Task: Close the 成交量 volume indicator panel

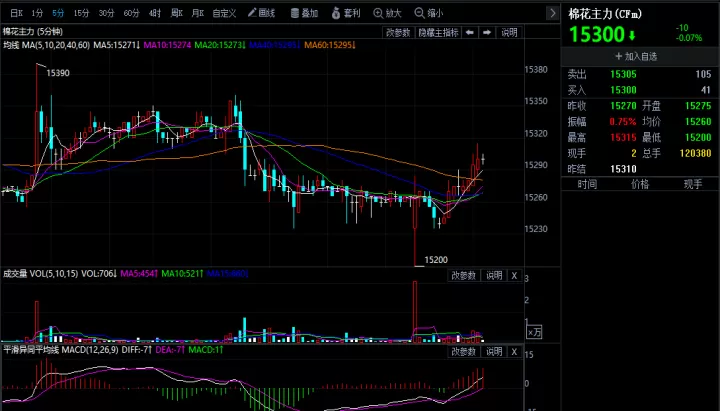Action: pos(514,276)
